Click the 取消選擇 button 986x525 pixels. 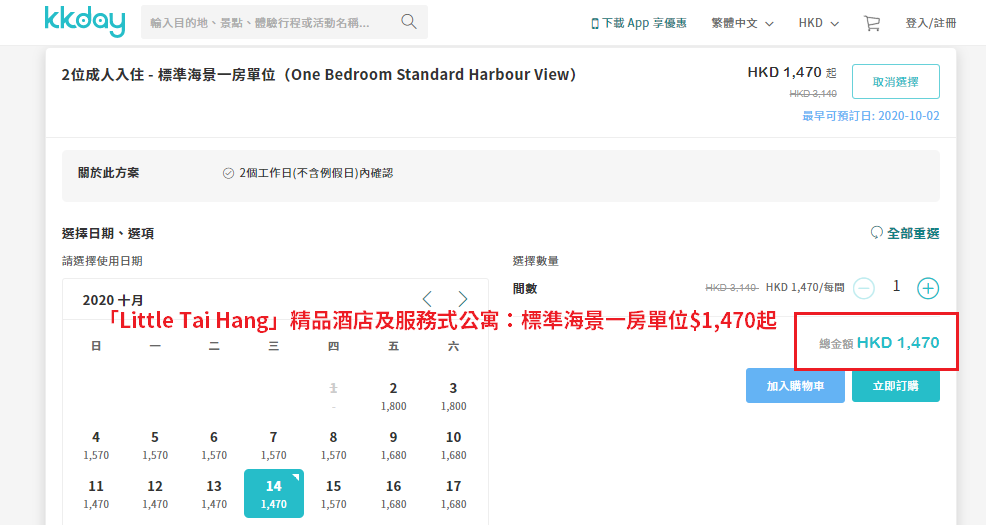[895, 82]
